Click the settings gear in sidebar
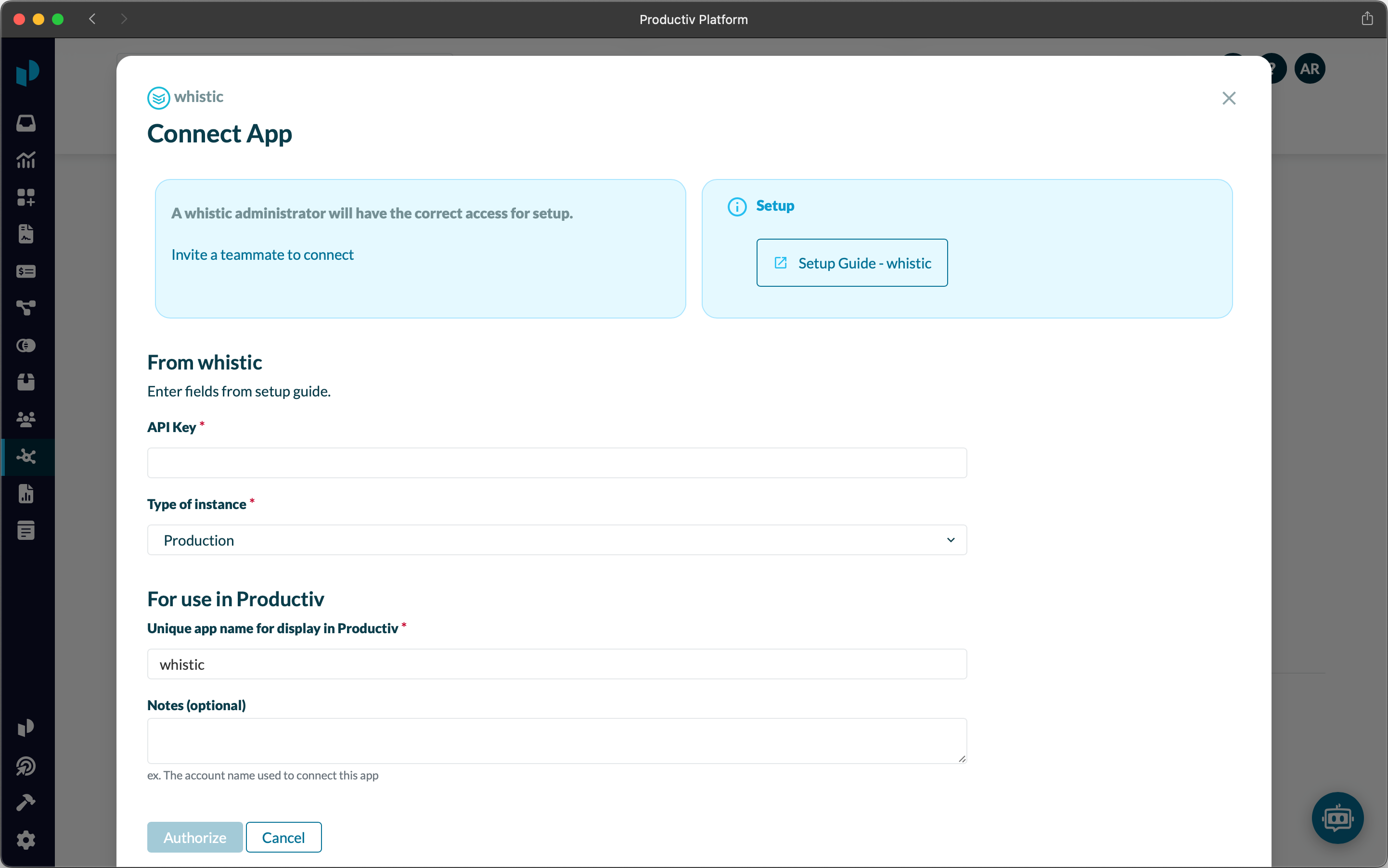The image size is (1388, 868). pyautogui.click(x=26, y=840)
